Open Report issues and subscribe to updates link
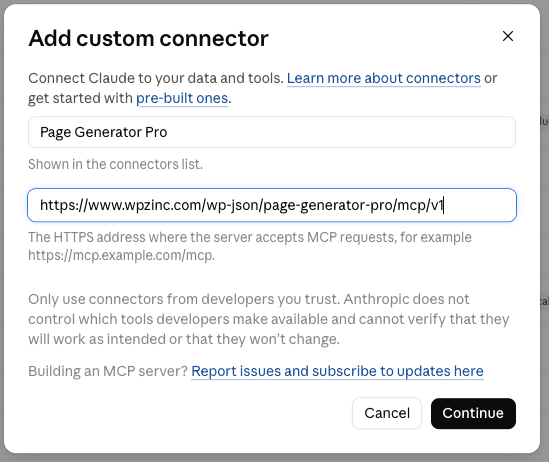This screenshot has height=462, width=549. point(337,371)
